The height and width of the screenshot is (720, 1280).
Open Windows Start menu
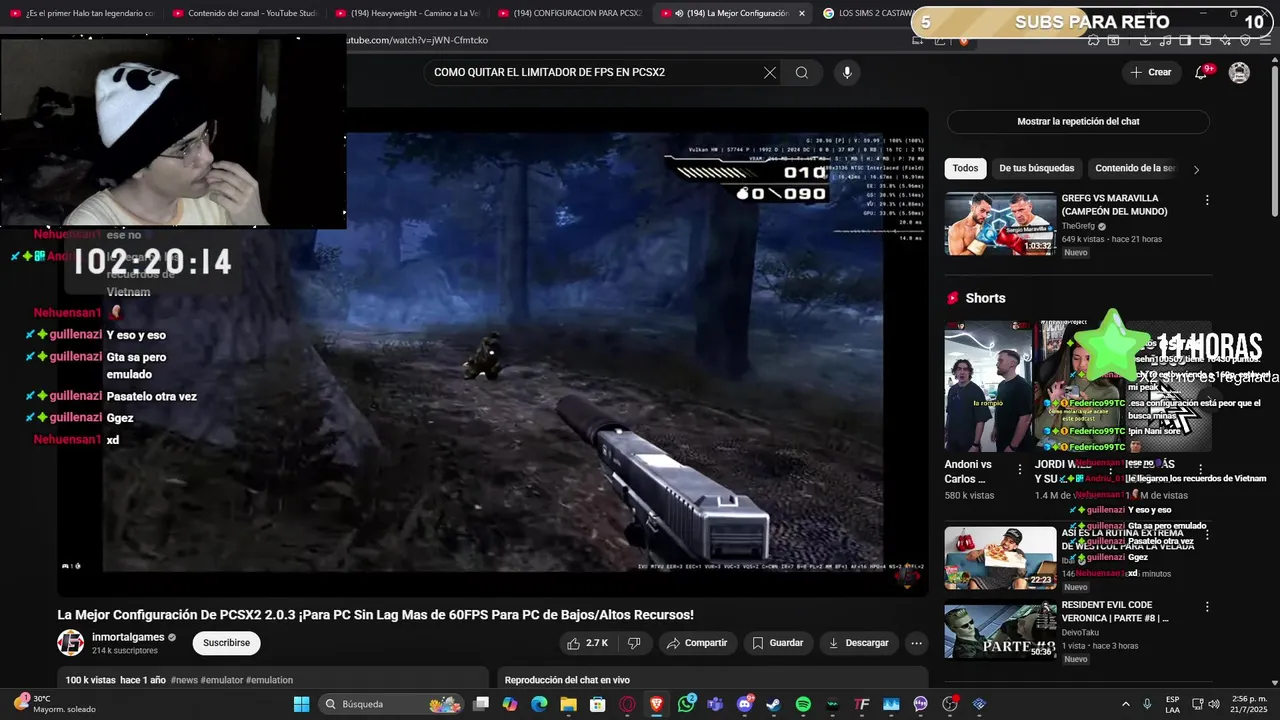(301, 704)
